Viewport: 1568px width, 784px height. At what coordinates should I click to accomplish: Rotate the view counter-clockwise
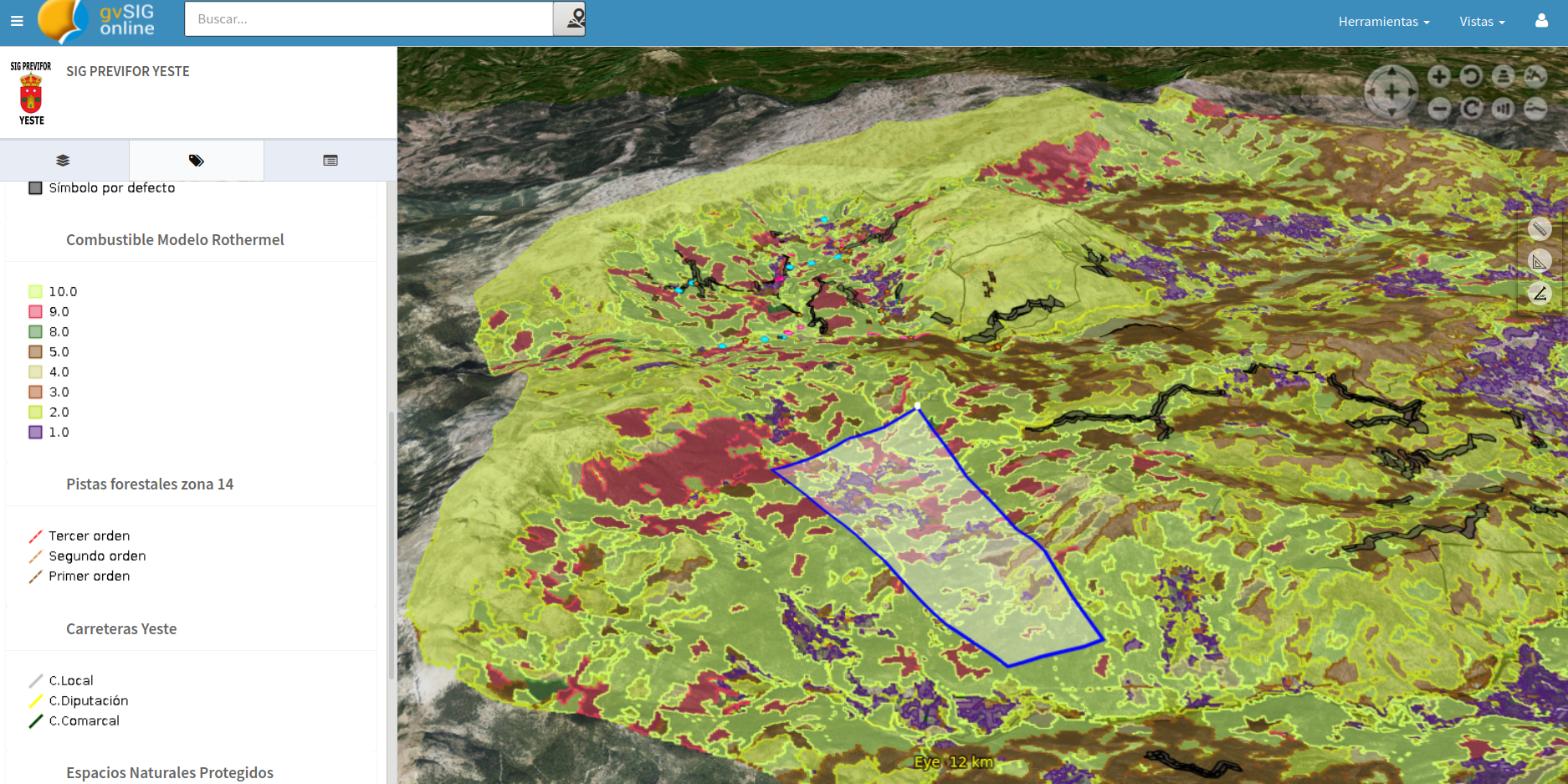(x=1471, y=76)
